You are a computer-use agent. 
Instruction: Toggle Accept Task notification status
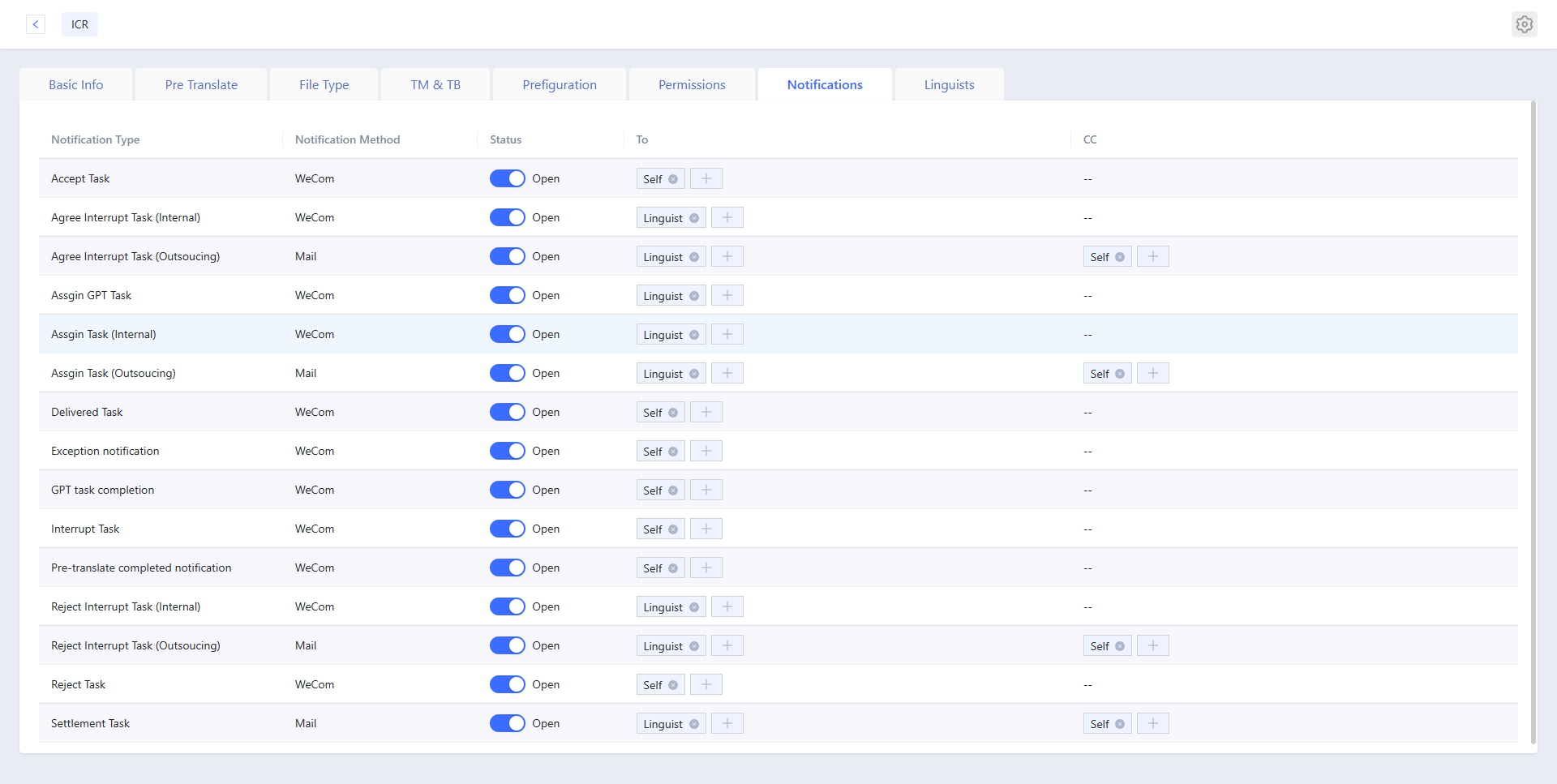click(x=508, y=178)
